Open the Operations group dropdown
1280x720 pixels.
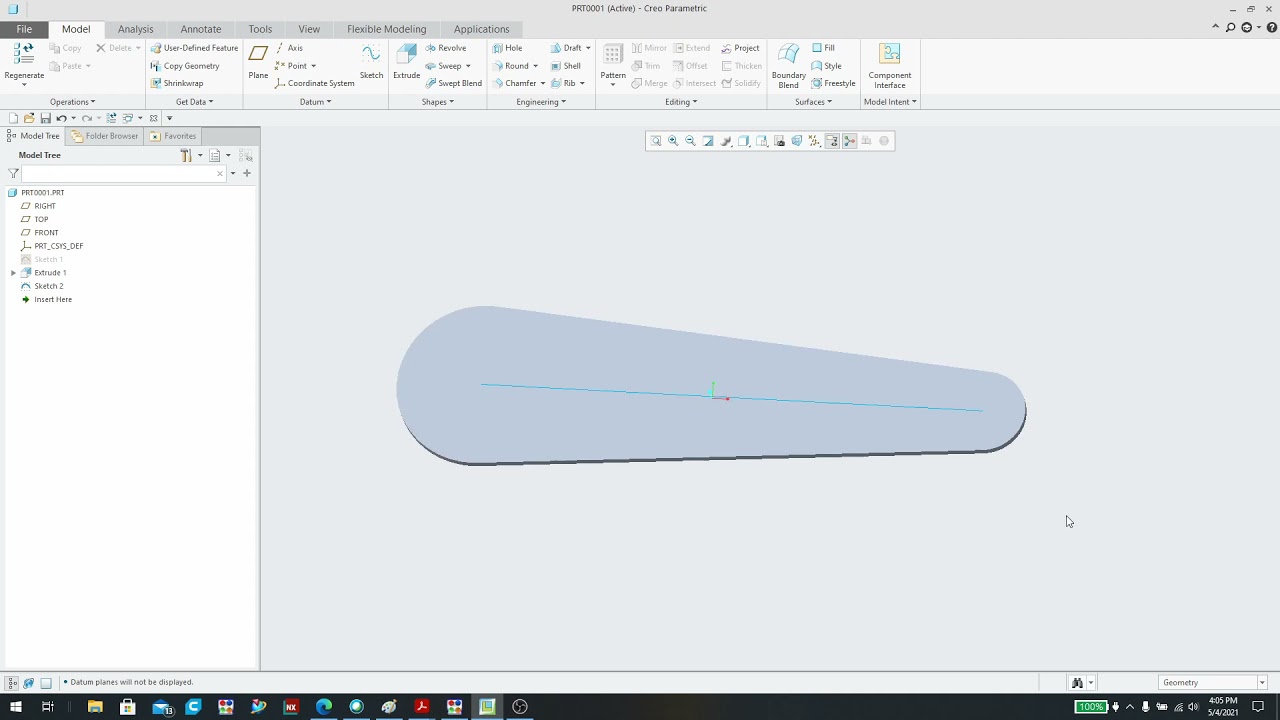click(72, 102)
